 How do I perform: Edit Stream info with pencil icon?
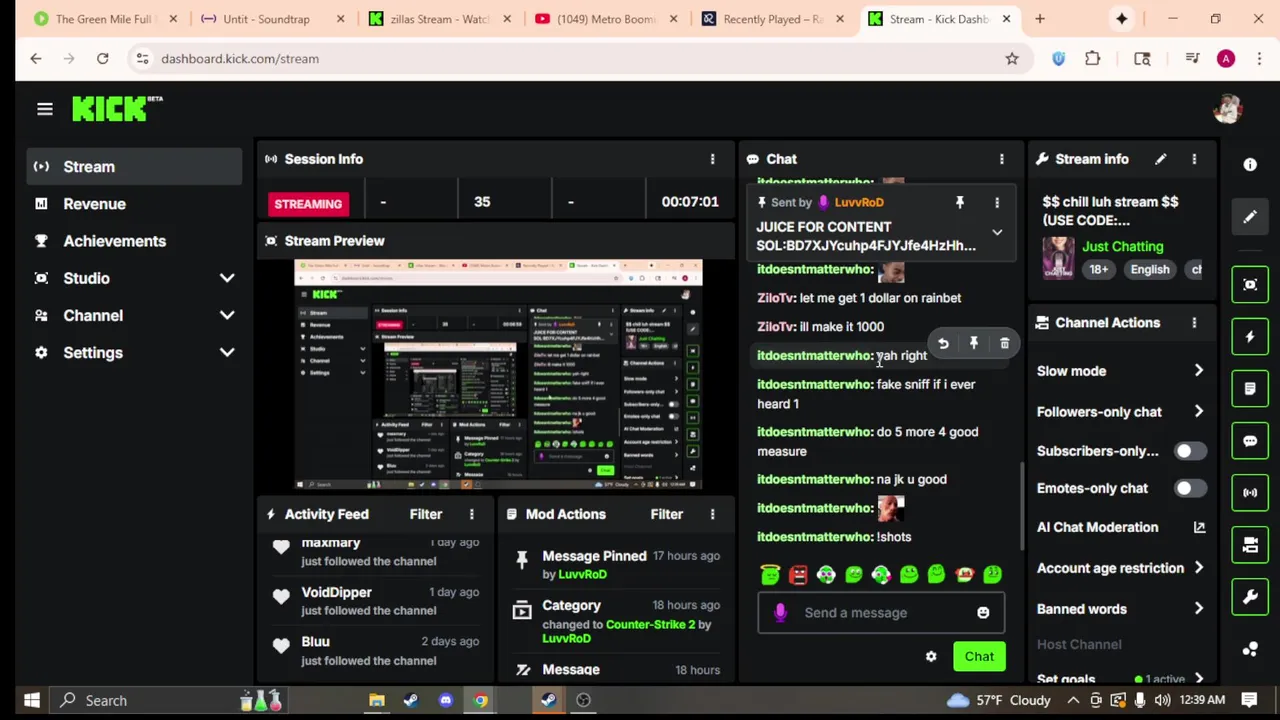click(x=1160, y=159)
